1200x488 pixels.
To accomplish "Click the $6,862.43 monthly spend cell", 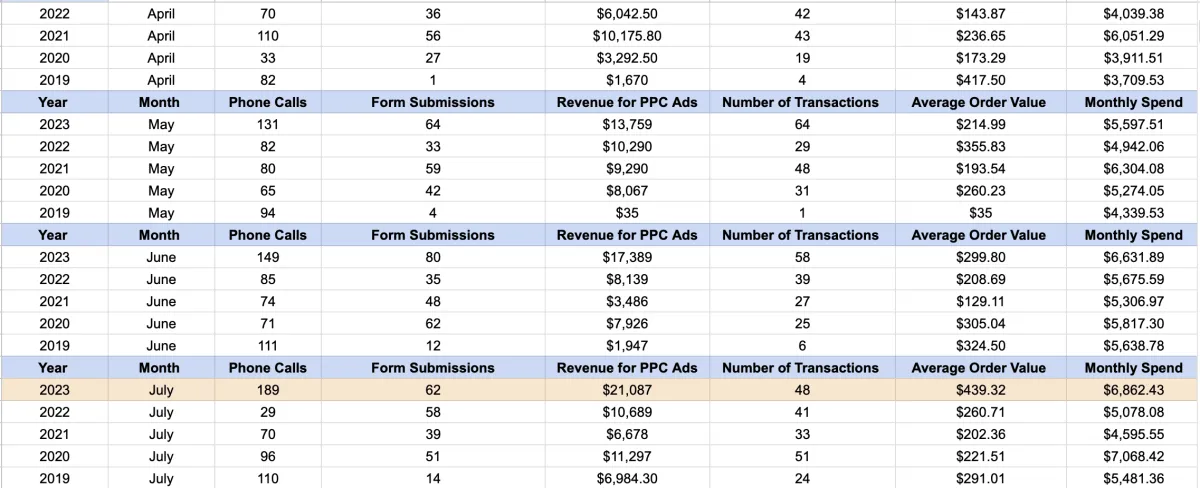I will [x=1133, y=390].
